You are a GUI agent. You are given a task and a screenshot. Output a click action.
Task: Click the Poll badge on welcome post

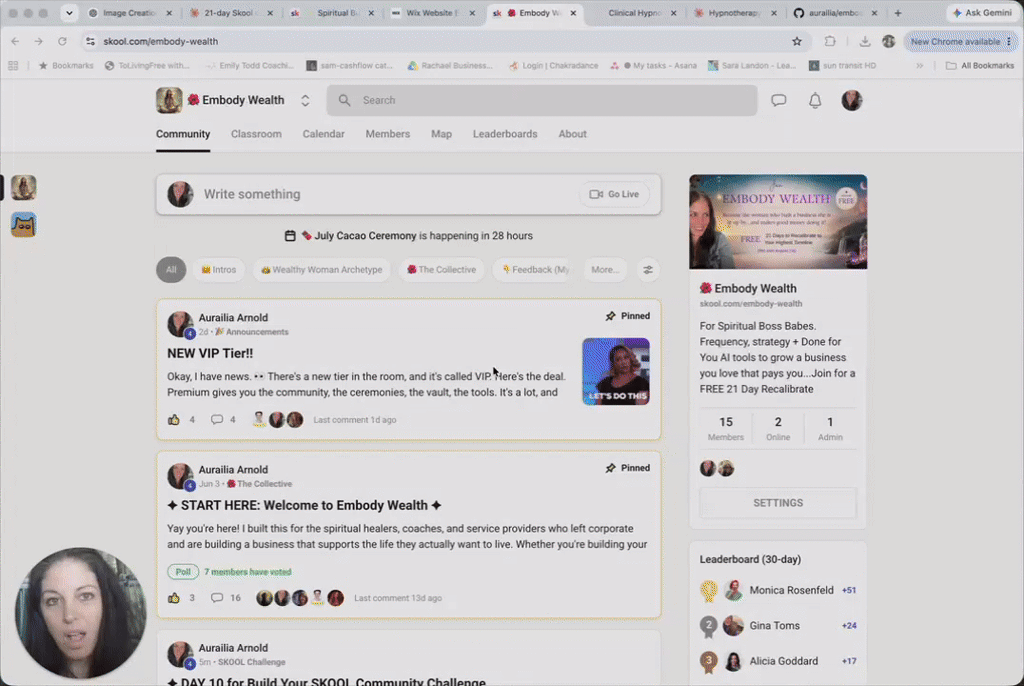point(183,572)
